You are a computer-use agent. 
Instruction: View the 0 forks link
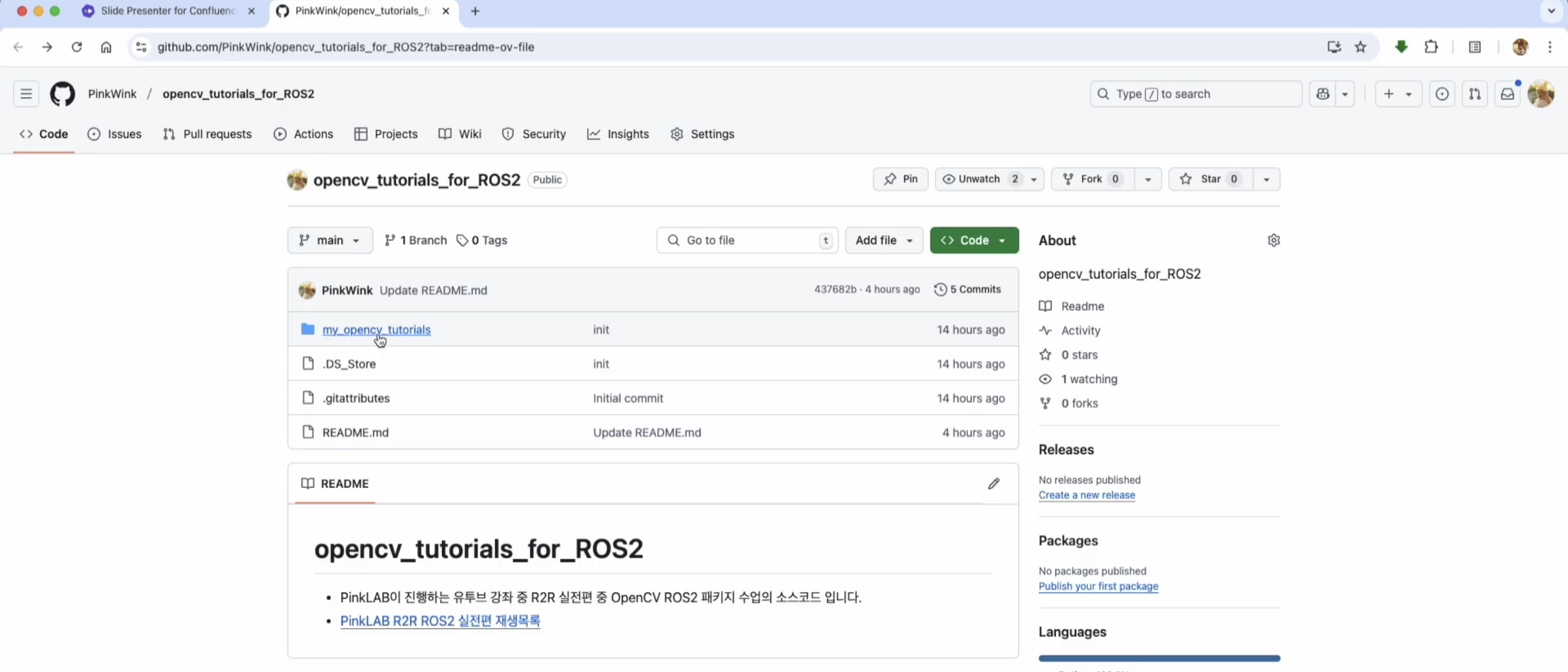point(1069,403)
